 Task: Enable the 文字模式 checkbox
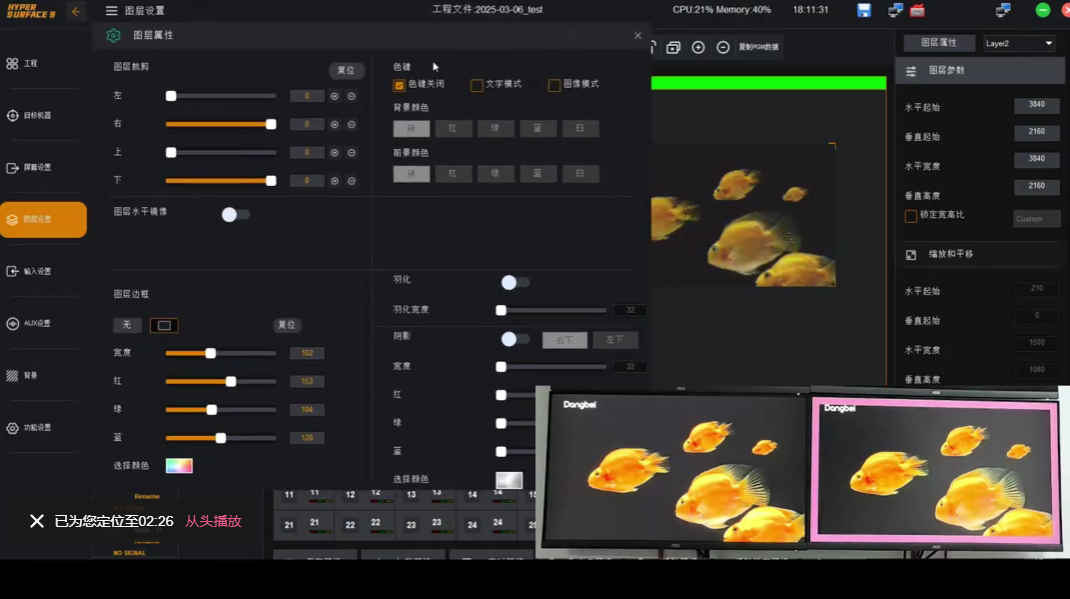477,85
